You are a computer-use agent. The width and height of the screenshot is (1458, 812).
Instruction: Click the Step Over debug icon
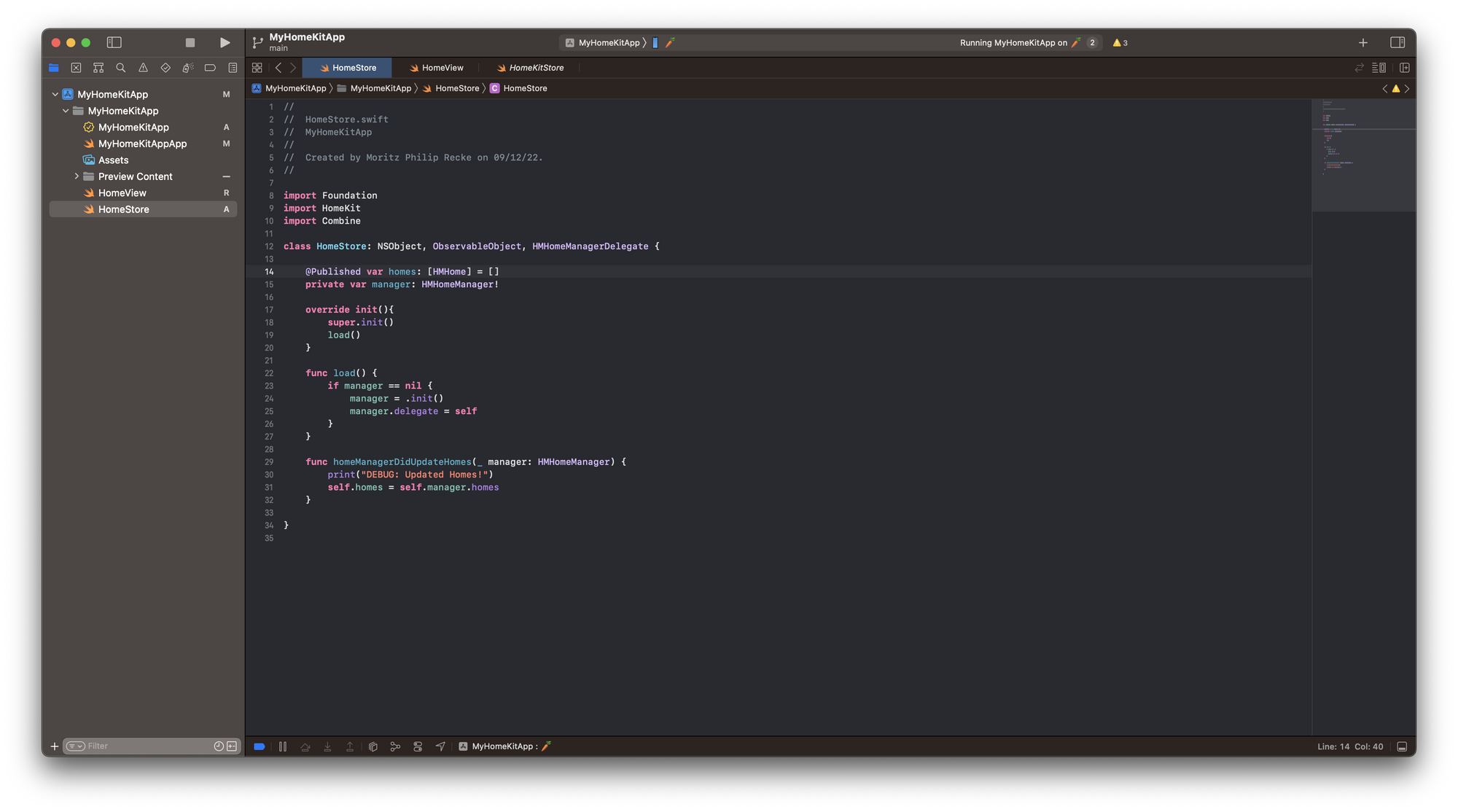point(305,746)
